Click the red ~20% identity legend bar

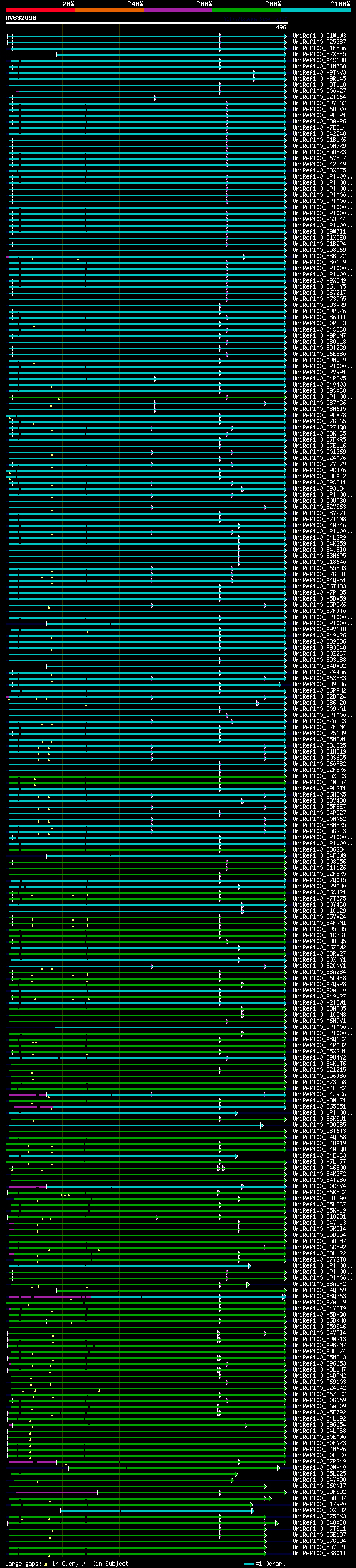[x=39, y=10]
